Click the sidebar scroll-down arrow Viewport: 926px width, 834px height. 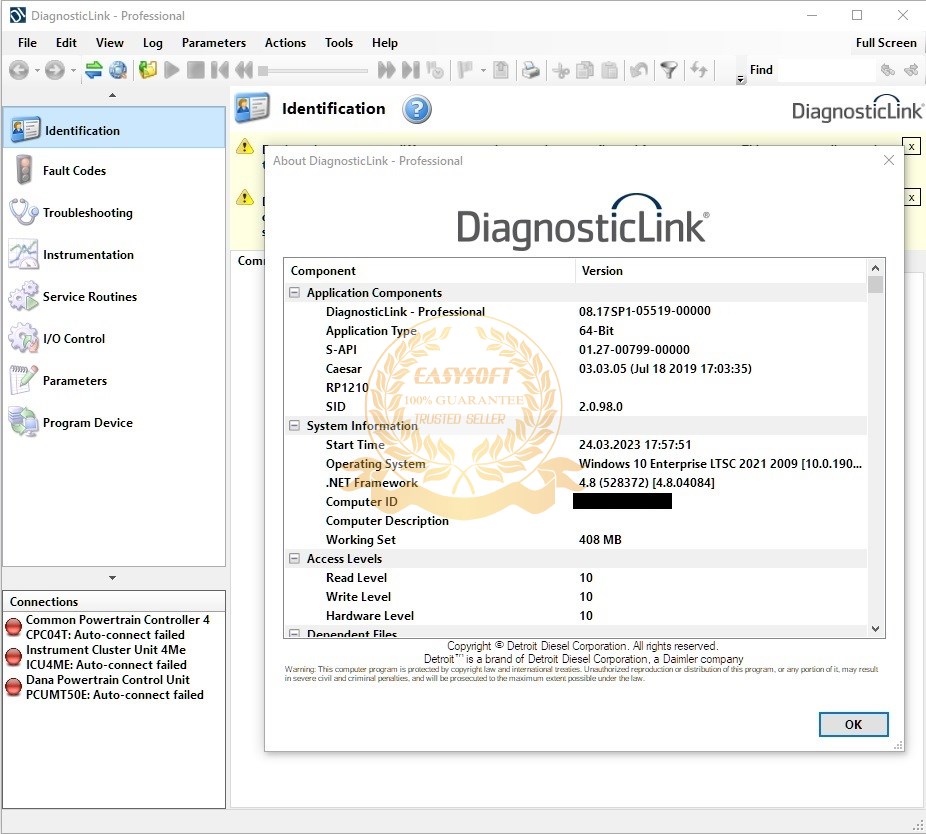pyautogui.click(x=112, y=578)
